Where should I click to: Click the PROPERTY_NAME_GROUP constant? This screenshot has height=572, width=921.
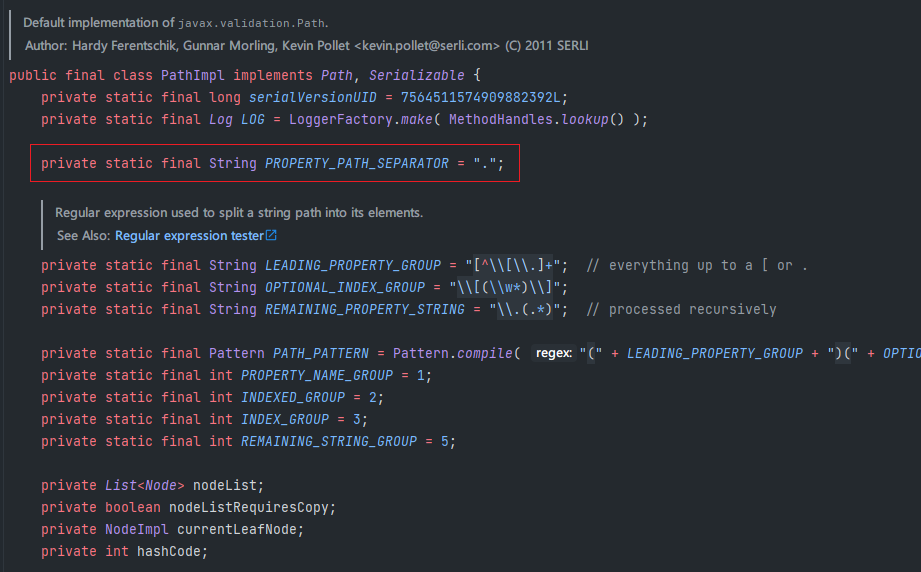pyautogui.click(x=317, y=375)
